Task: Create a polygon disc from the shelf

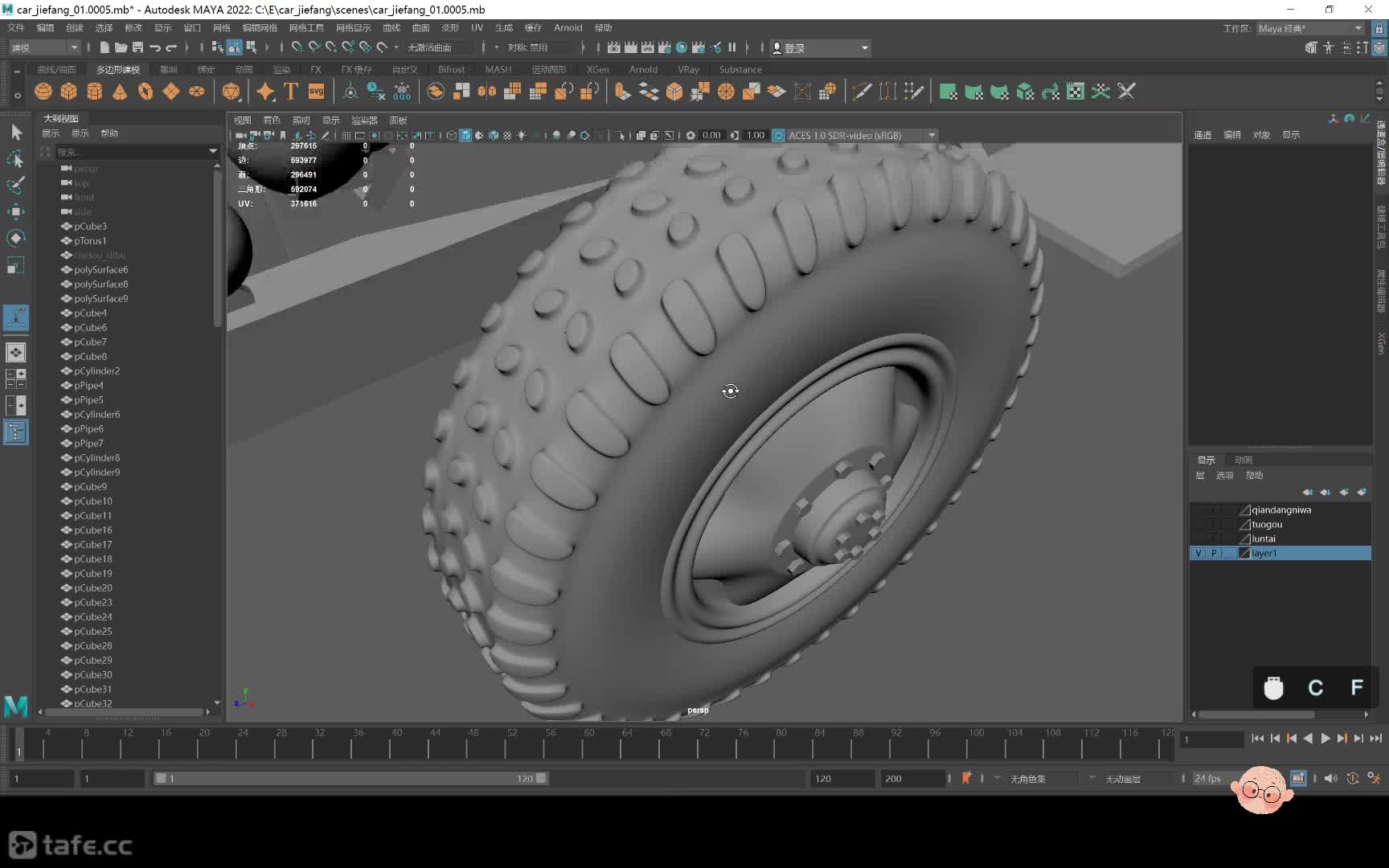Action: click(197, 92)
